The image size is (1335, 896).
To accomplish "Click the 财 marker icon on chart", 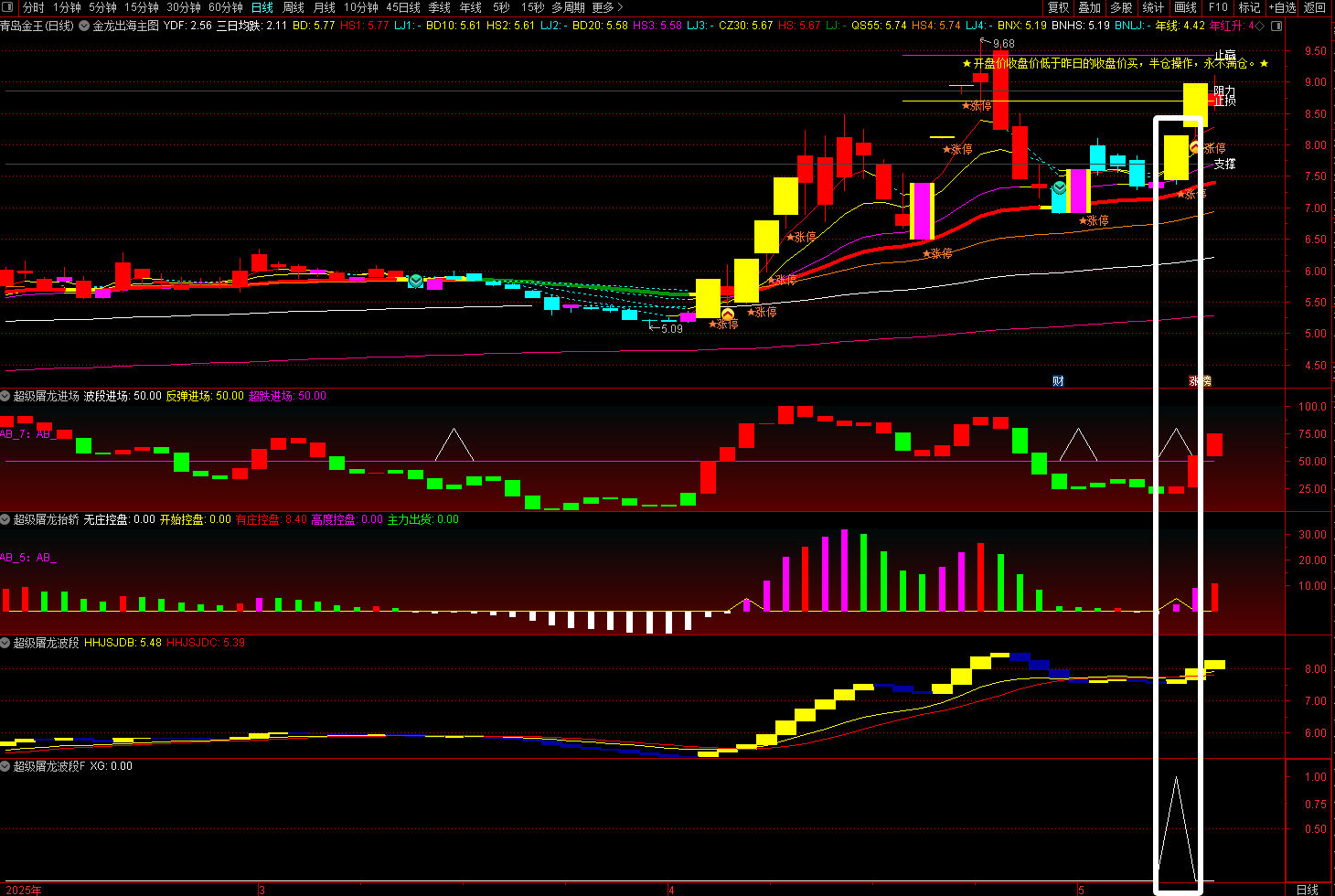I will [x=1058, y=381].
